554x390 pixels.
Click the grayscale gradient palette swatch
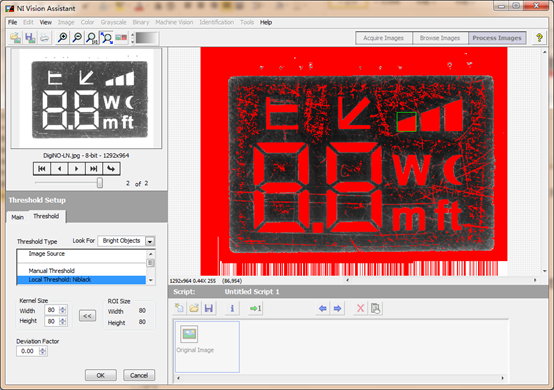coord(147,38)
